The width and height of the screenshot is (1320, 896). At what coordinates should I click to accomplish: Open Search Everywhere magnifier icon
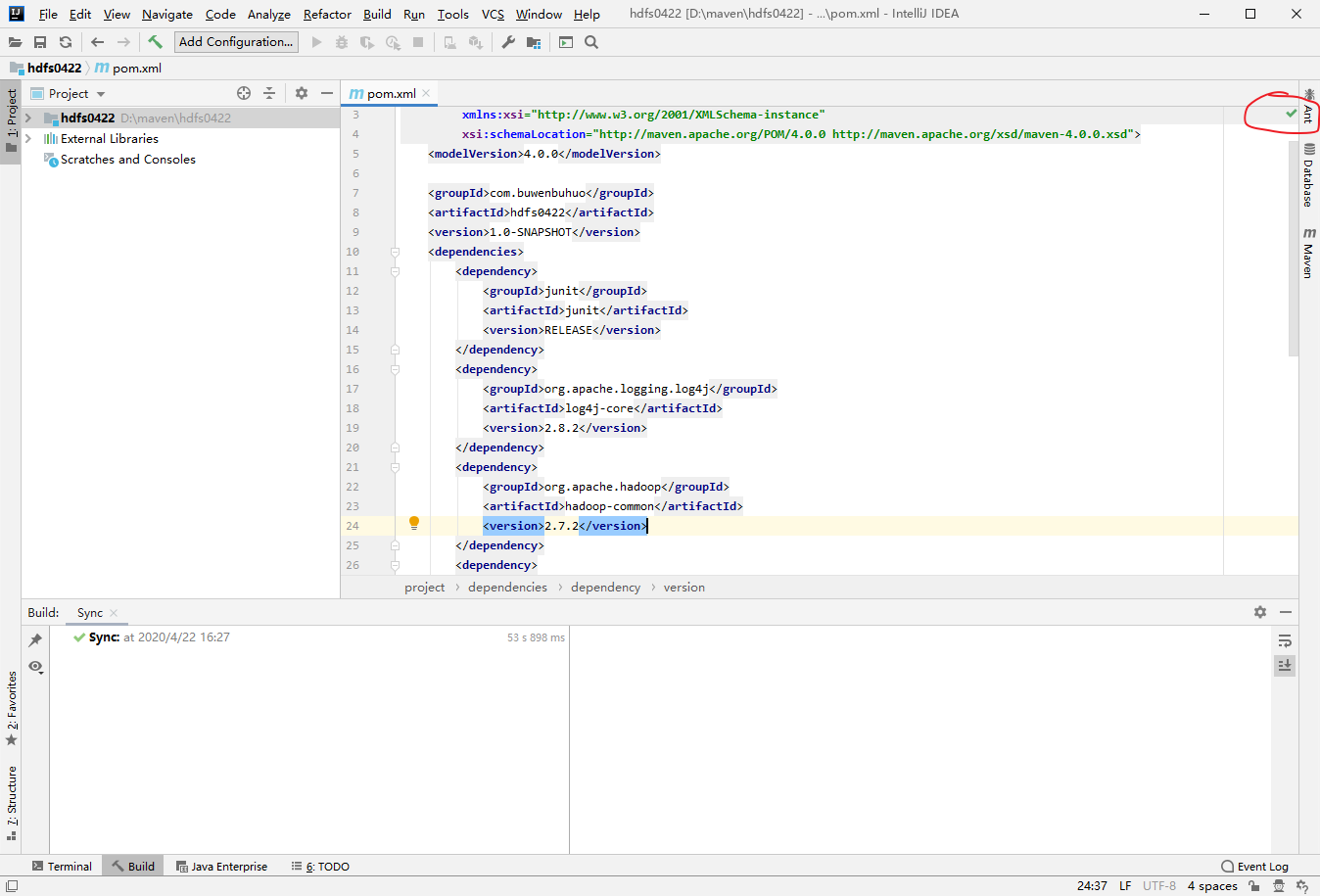click(x=591, y=42)
